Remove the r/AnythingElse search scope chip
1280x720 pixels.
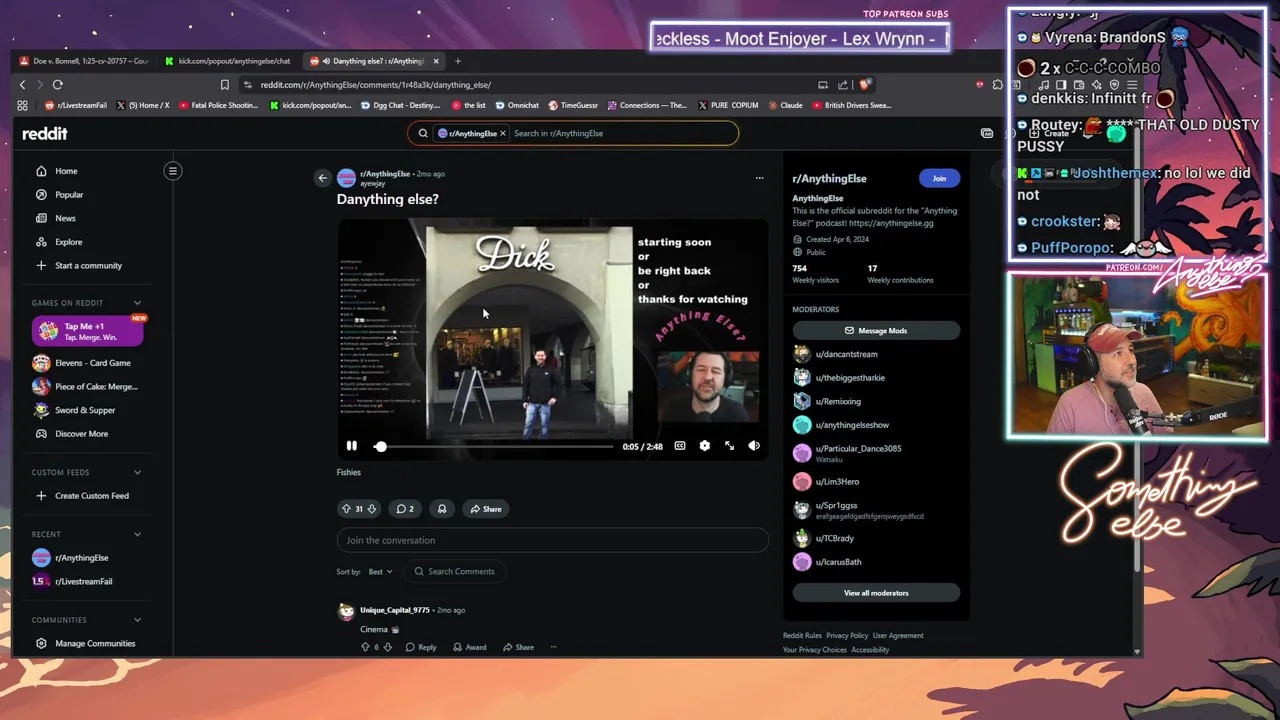[503, 133]
